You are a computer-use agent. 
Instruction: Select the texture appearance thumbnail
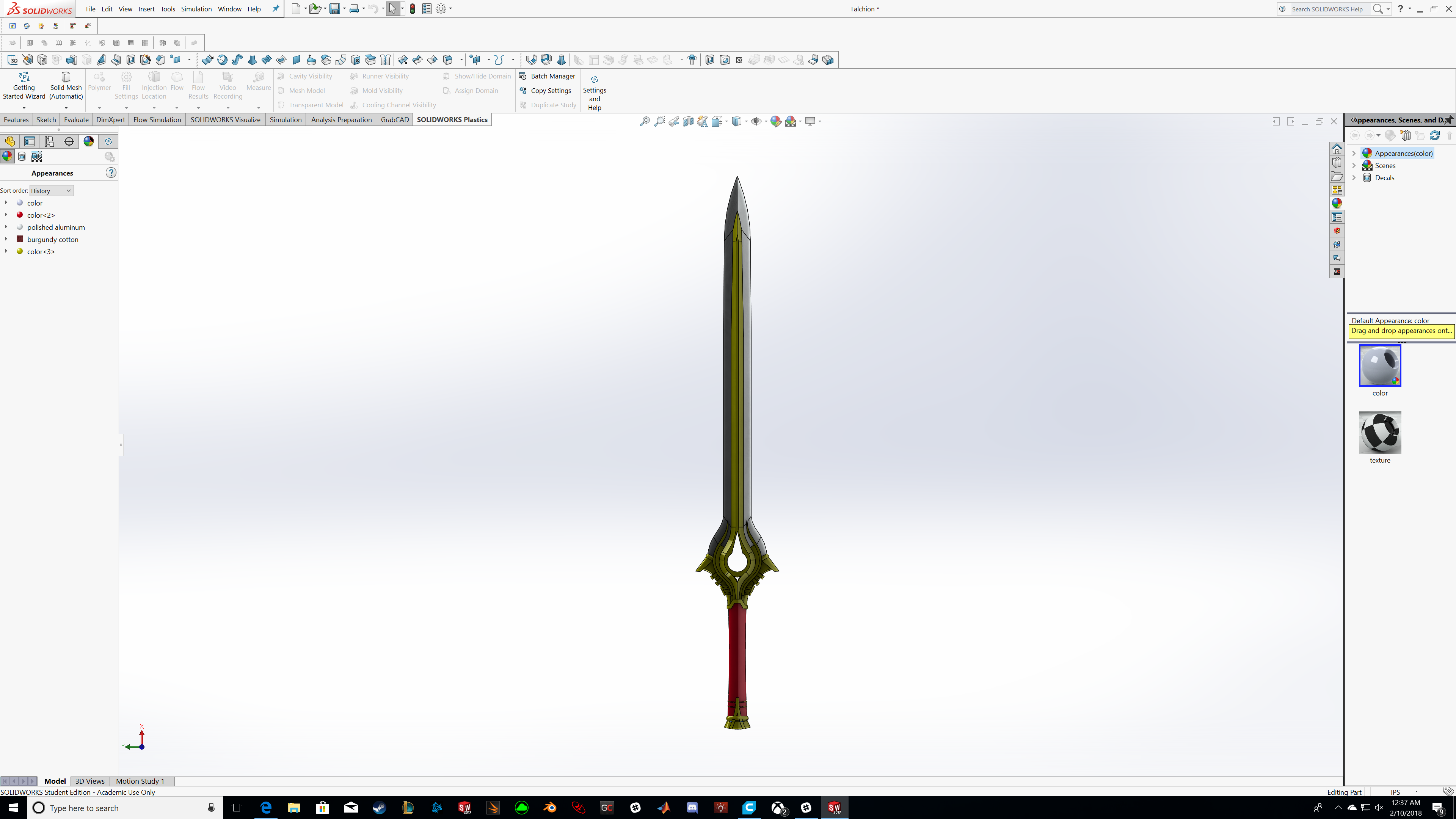1380,432
